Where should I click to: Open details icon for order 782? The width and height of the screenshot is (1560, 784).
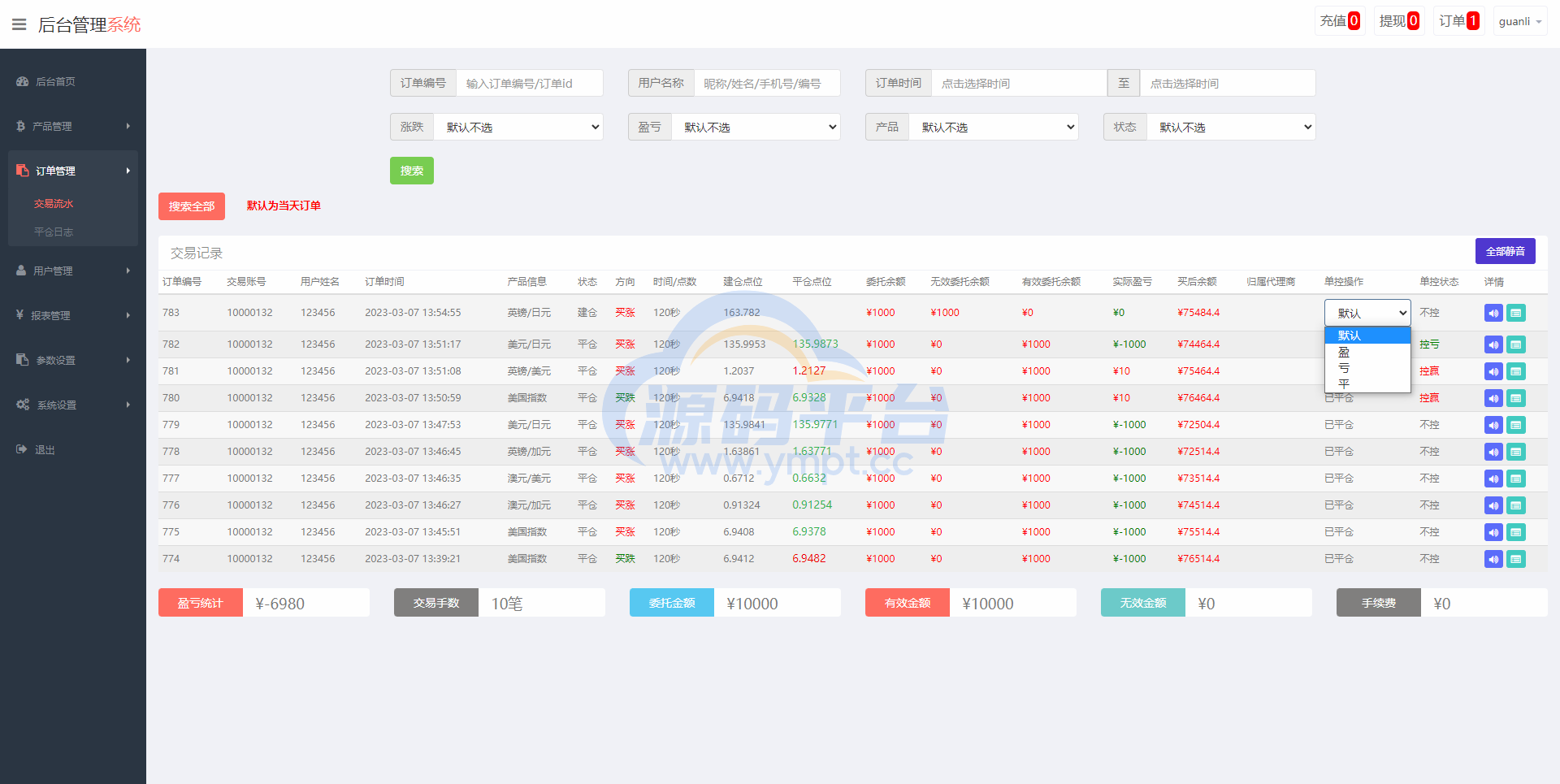1515,344
